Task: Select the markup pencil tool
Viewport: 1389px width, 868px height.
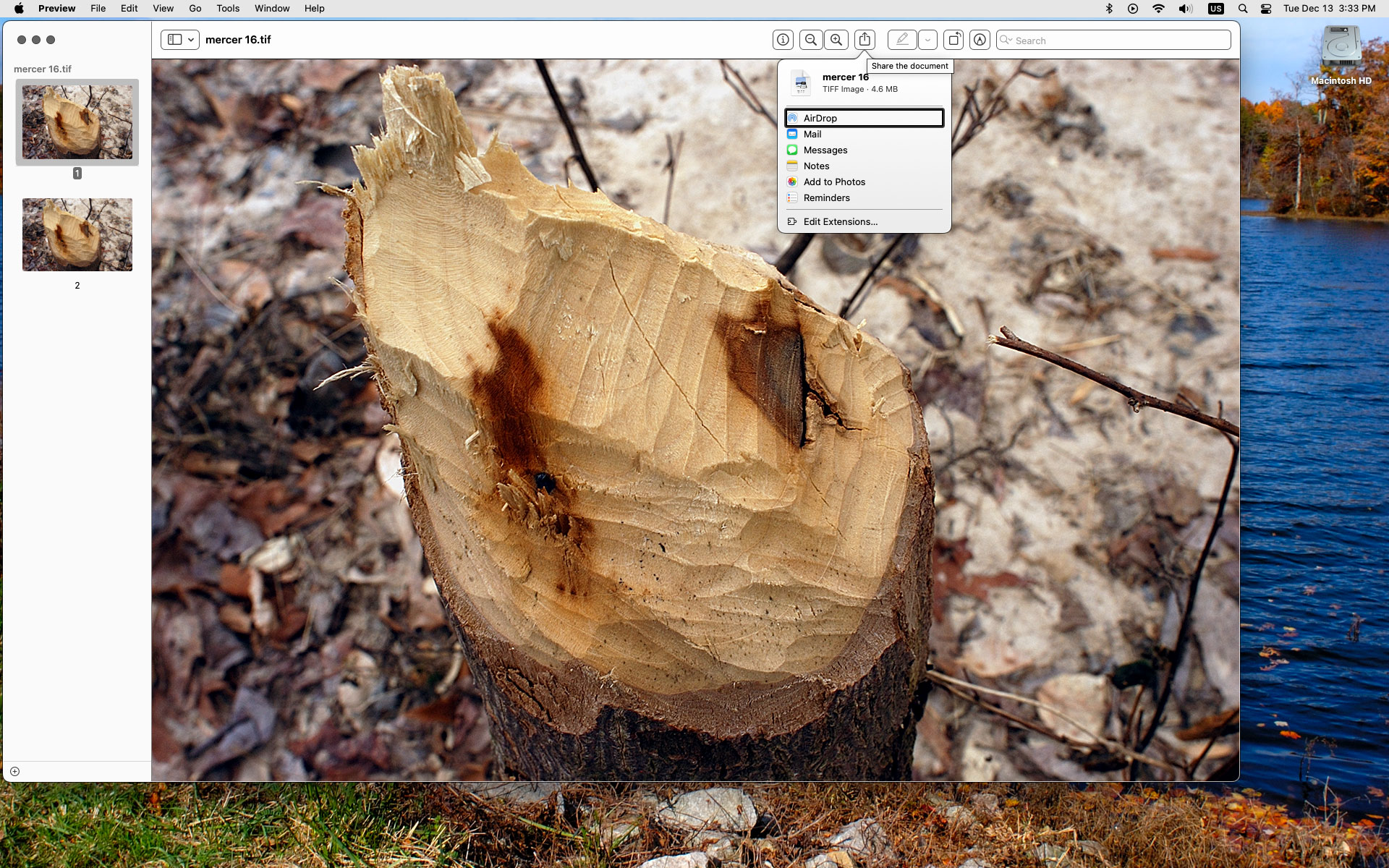Action: [902, 40]
